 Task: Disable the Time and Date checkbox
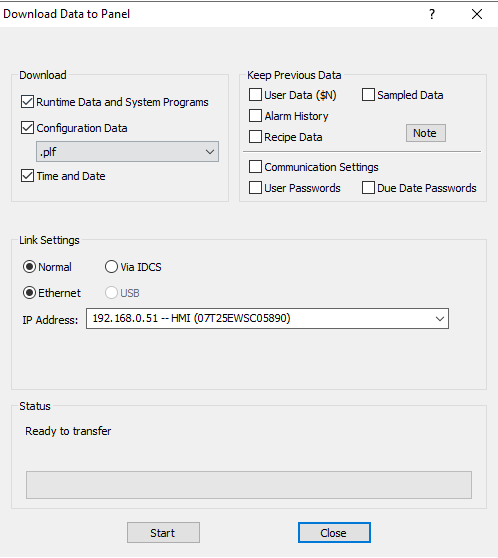27,176
